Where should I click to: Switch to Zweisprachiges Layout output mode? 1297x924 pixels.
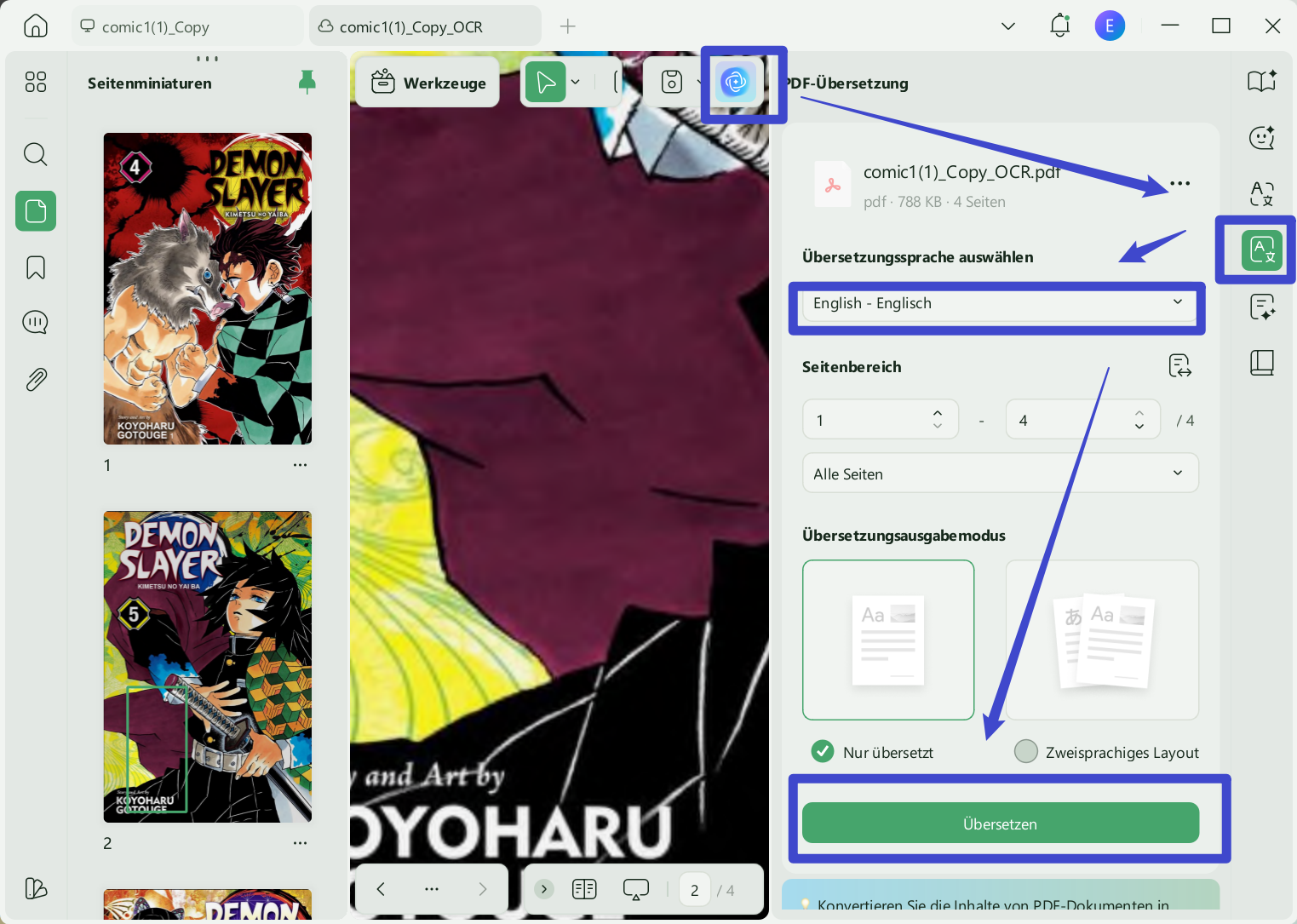(1026, 751)
